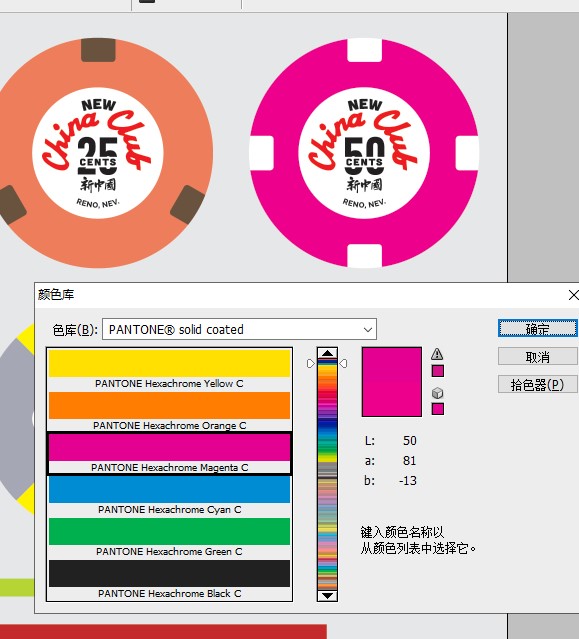Cancel with the 取消 button

click(537, 357)
